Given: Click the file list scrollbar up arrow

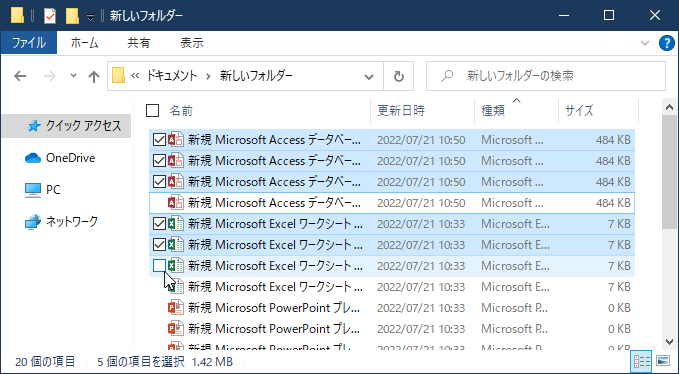Looking at the screenshot, I should coord(669,107).
